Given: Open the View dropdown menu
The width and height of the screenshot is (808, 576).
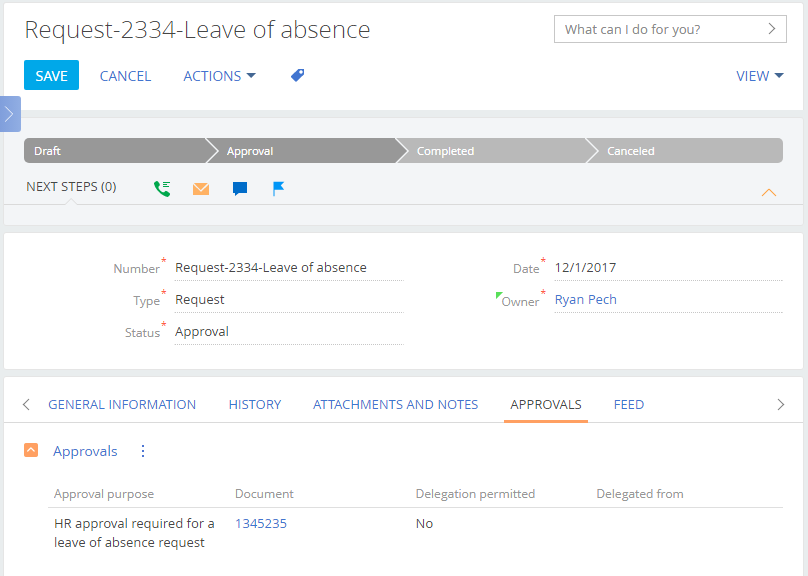Looking at the screenshot, I should coord(760,76).
